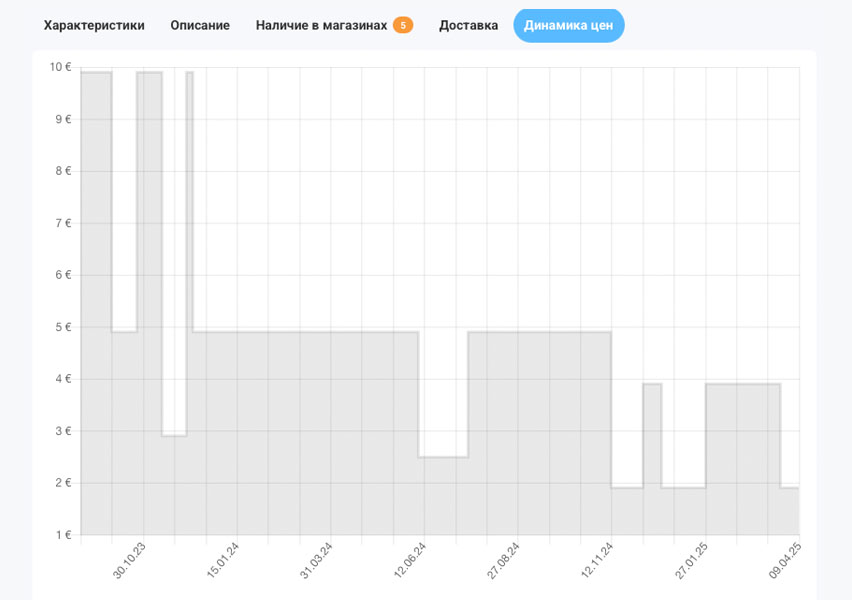This screenshot has width=852, height=600.
Task: Click the final 09.04.25 date label
Action: click(785, 560)
